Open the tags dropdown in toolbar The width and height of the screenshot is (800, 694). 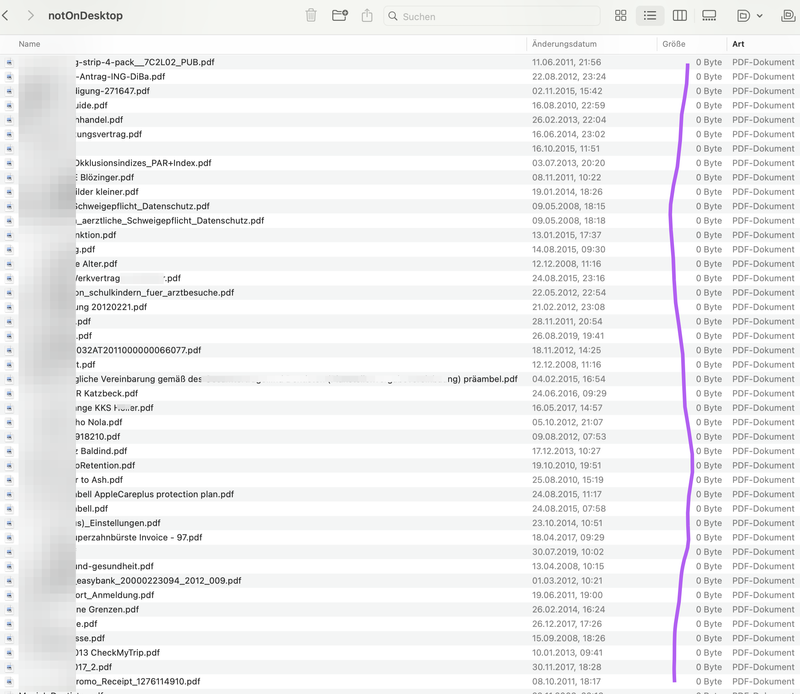click(x=748, y=16)
